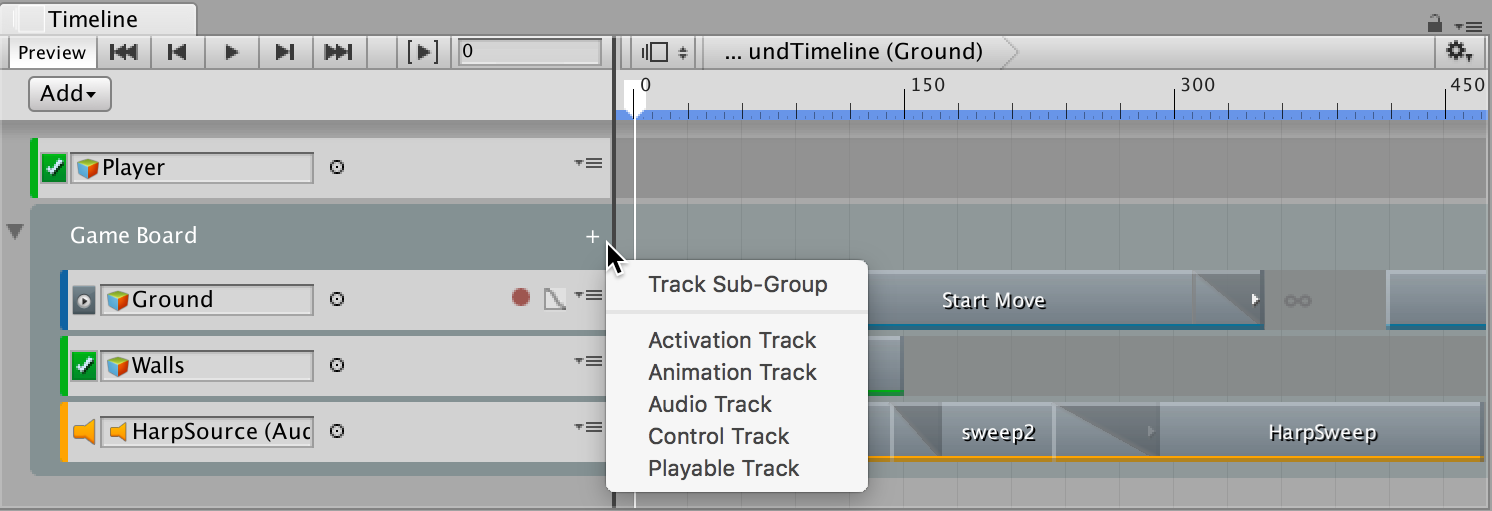Click the HarpSource audio track speaker icon
The width and height of the screenshot is (1492, 511).
pos(84,432)
